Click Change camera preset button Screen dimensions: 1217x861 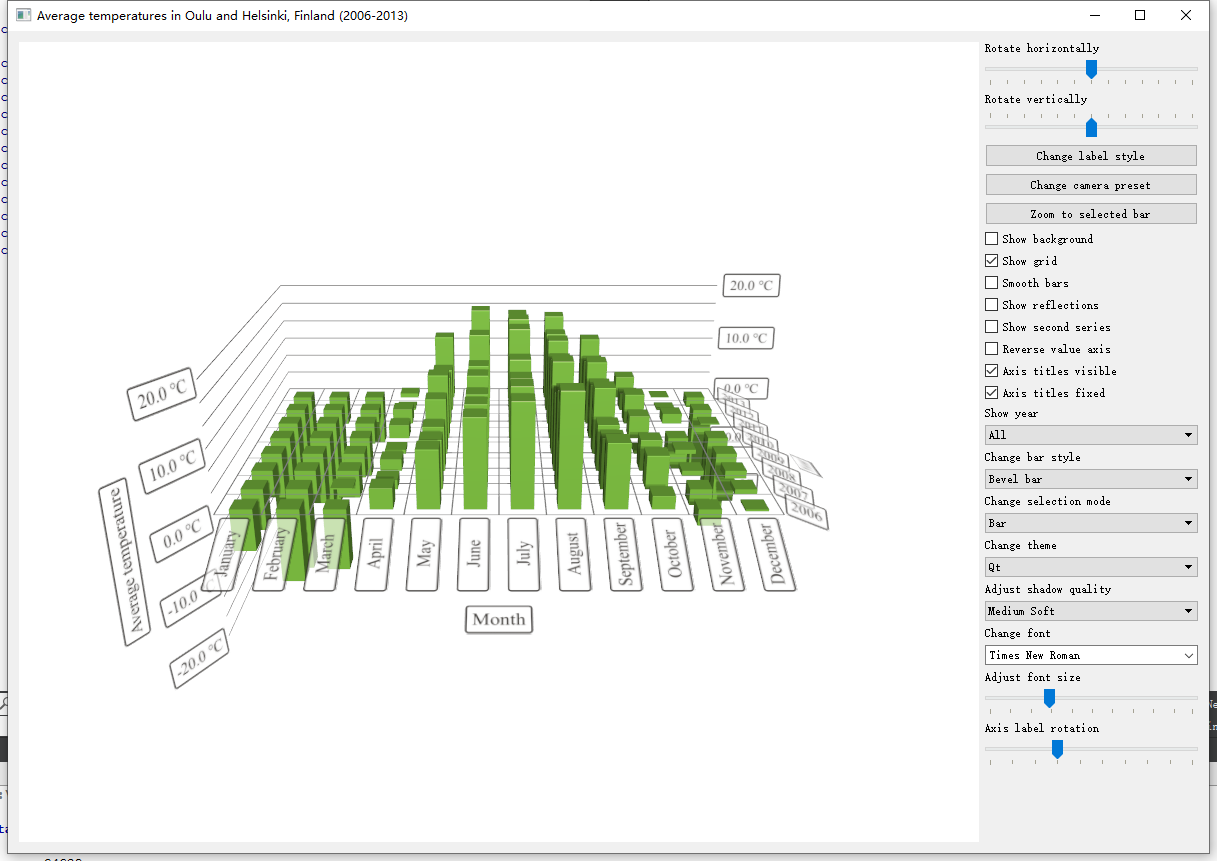[1091, 185]
